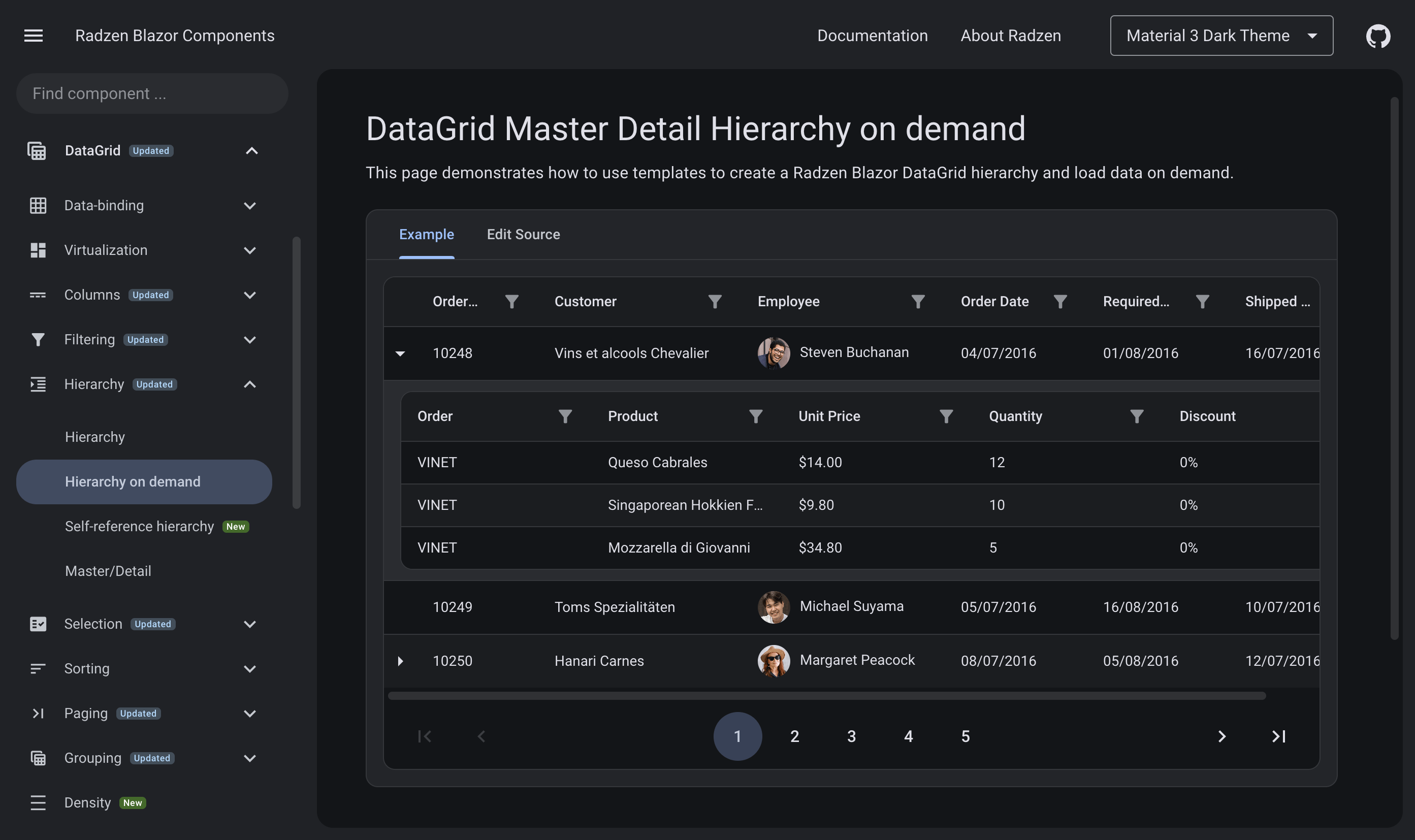1415x840 pixels.
Task: Go to the previous pager page
Action: [x=481, y=736]
